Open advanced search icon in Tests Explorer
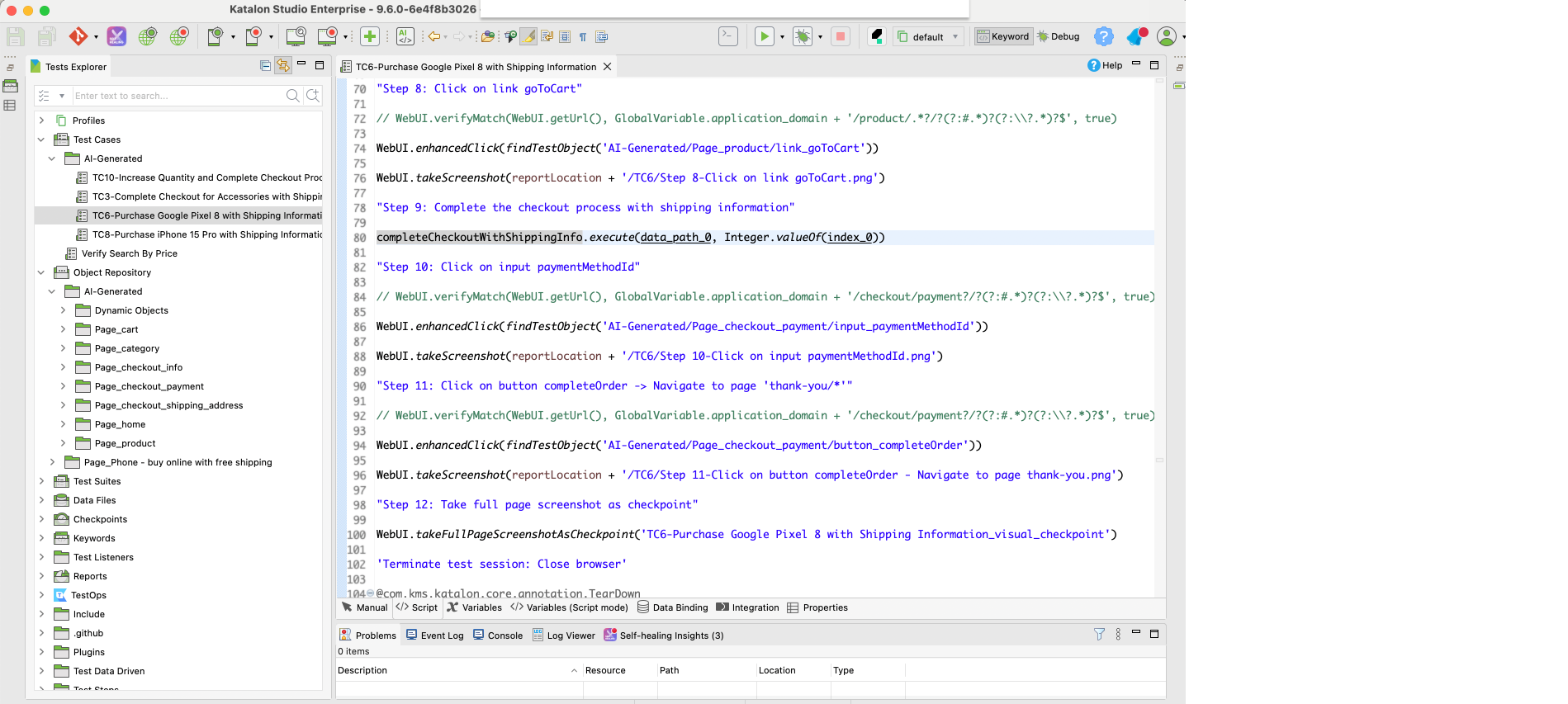Screen dimensions: 1568x704 (313, 96)
